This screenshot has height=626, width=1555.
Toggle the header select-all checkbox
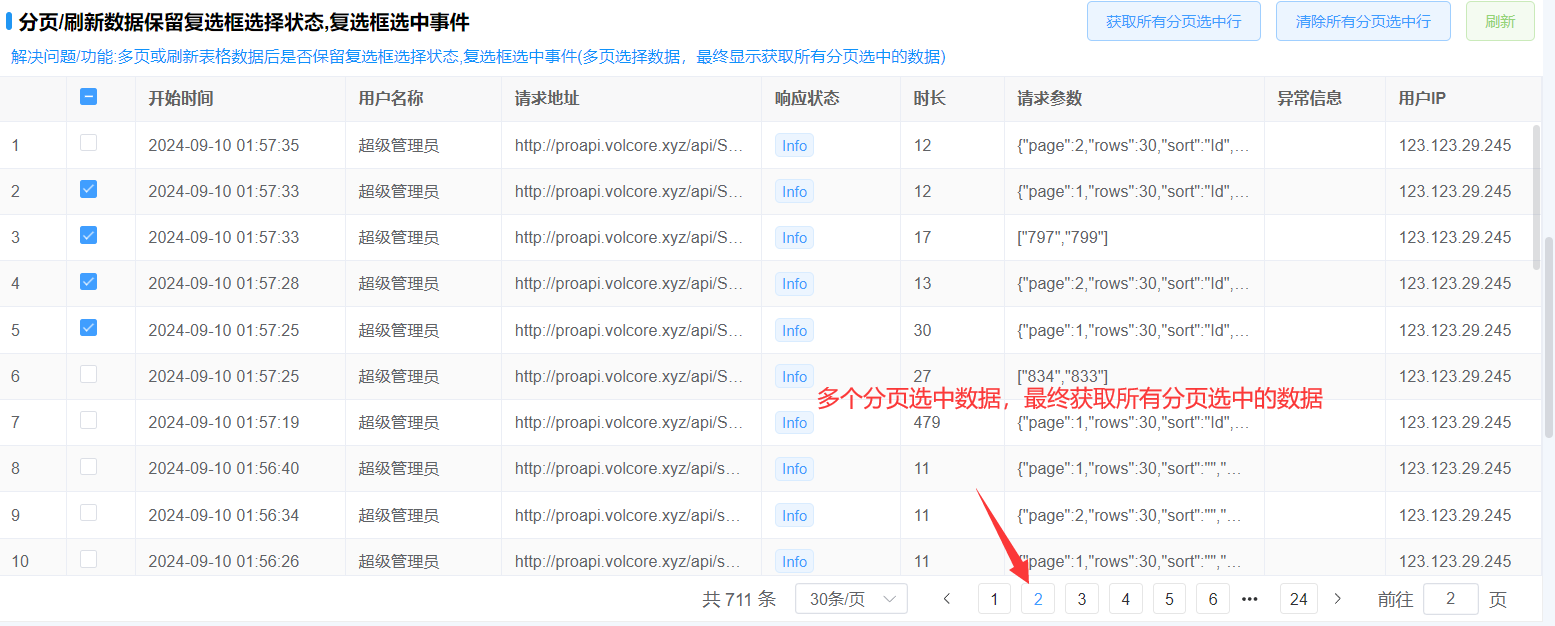click(88, 97)
